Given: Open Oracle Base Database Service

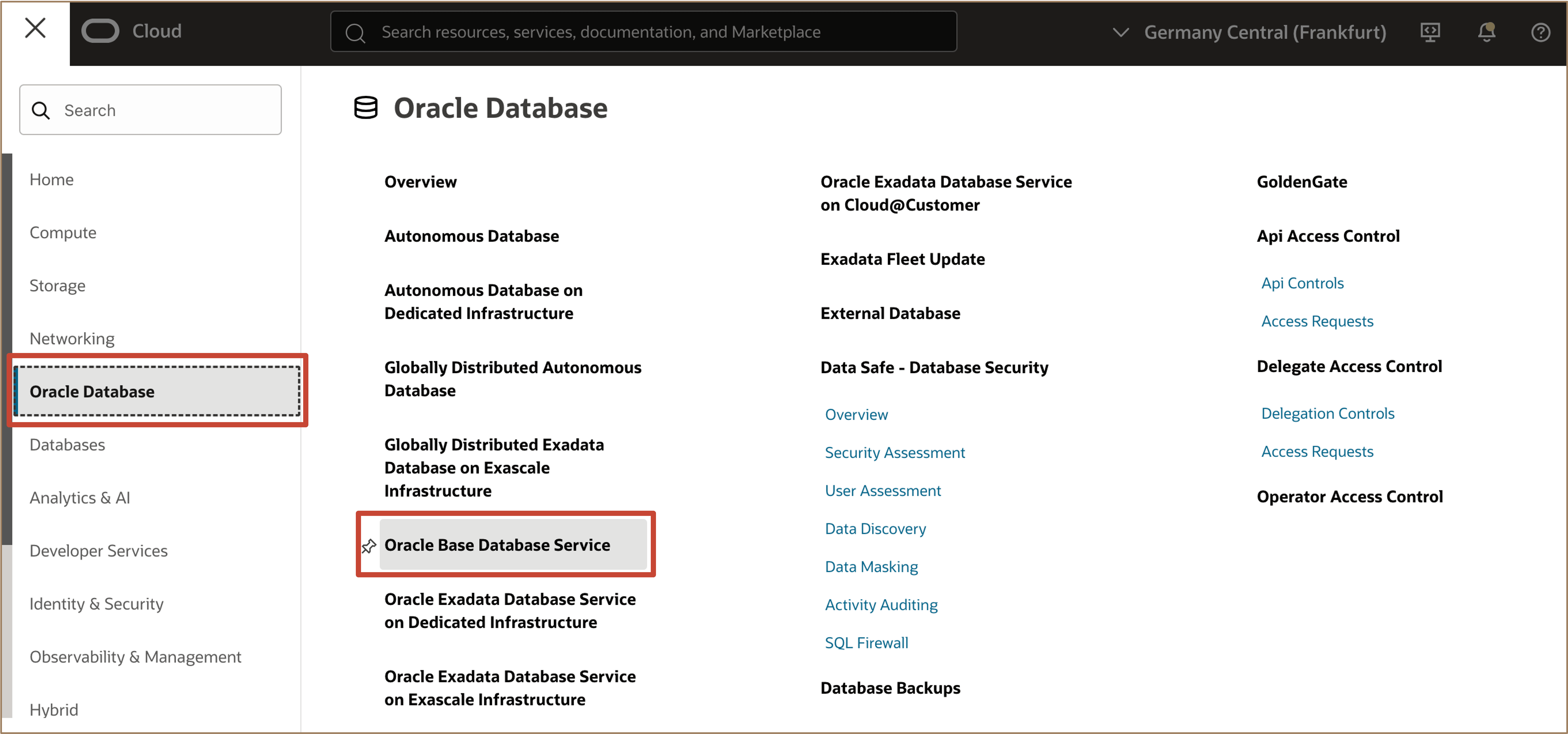Looking at the screenshot, I should coord(497,545).
